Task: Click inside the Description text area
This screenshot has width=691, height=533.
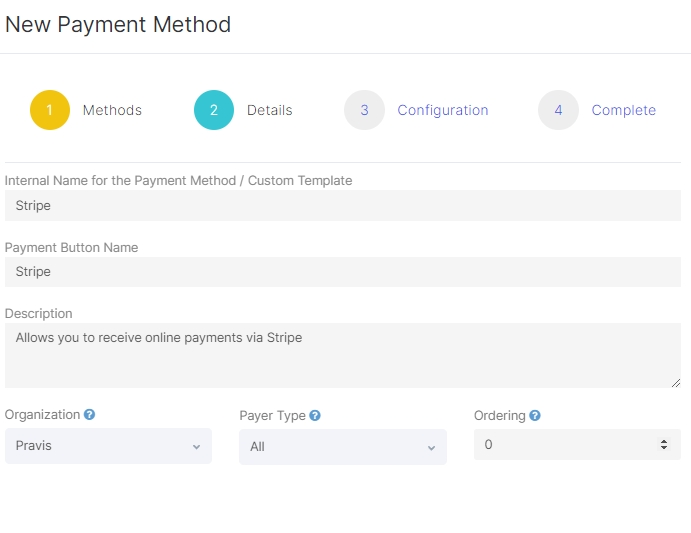Action: click(342, 355)
